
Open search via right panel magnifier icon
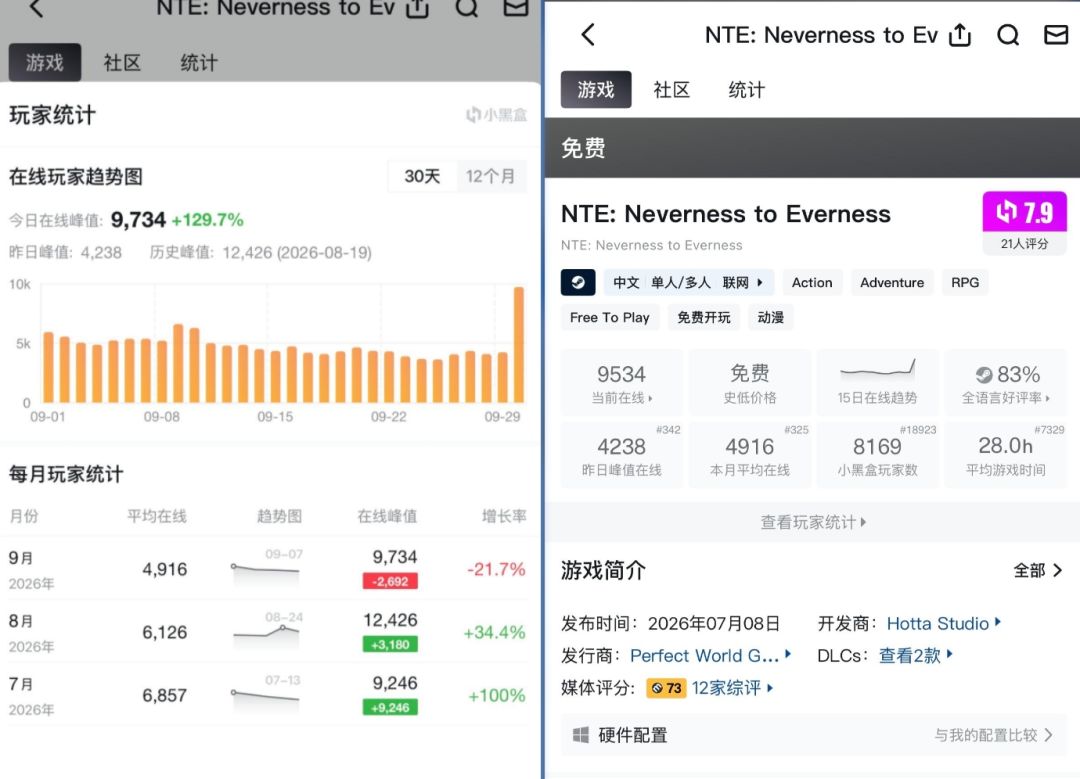[x=1008, y=34]
